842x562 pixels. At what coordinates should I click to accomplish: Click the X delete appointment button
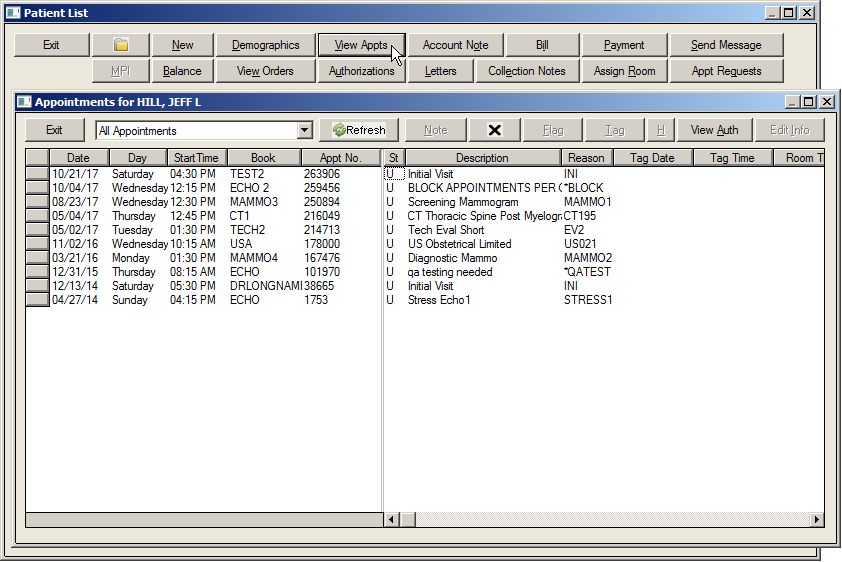pos(494,130)
